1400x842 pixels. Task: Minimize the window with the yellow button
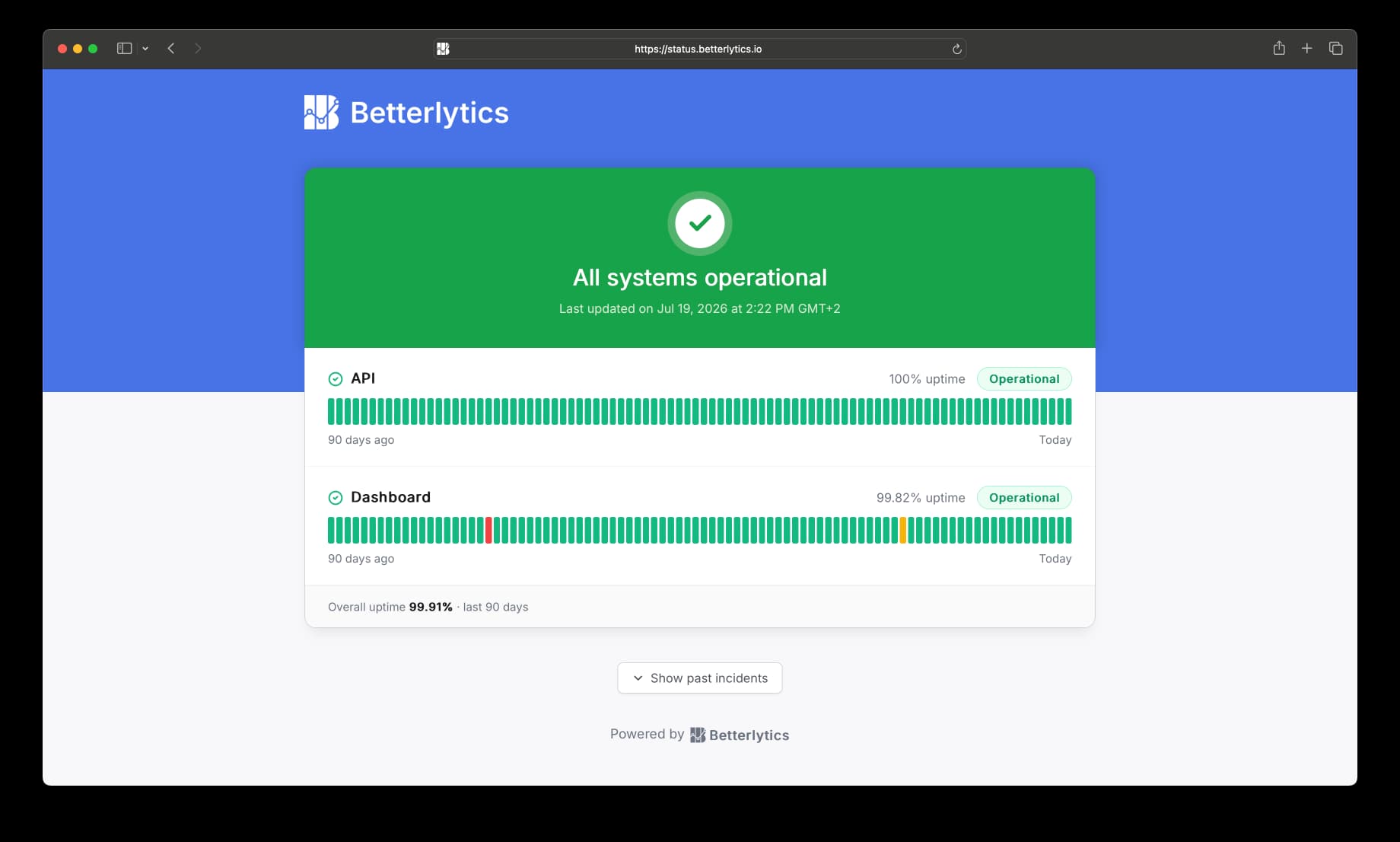[78, 49]
